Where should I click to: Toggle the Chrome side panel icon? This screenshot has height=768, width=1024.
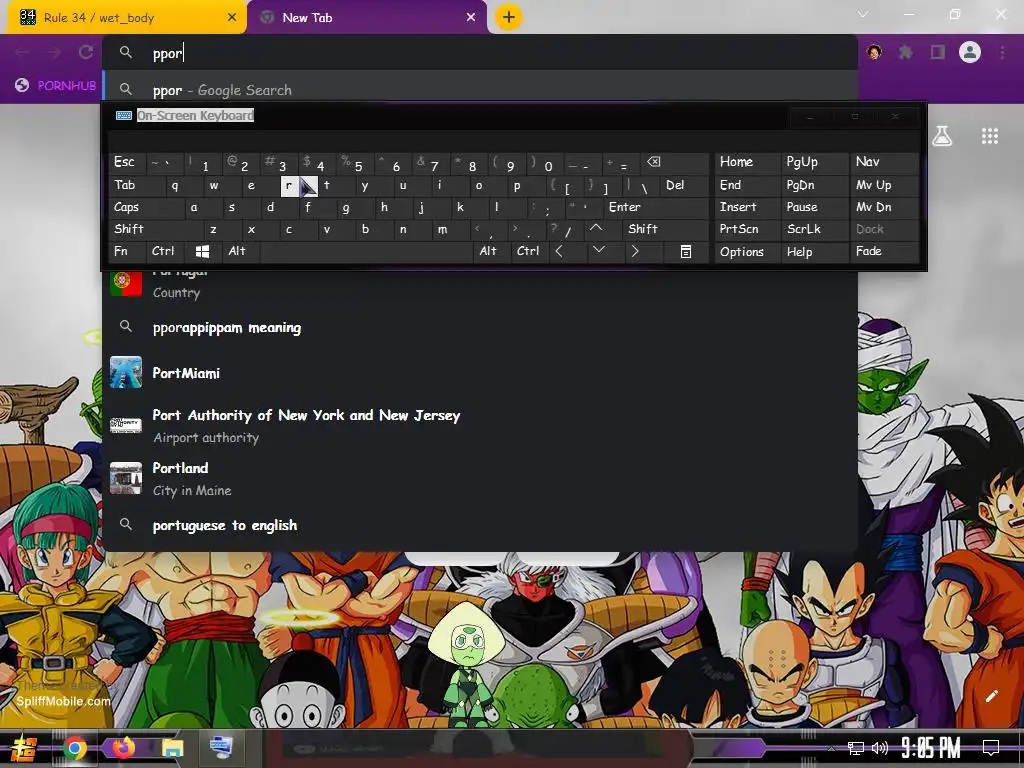coord(938,52)
